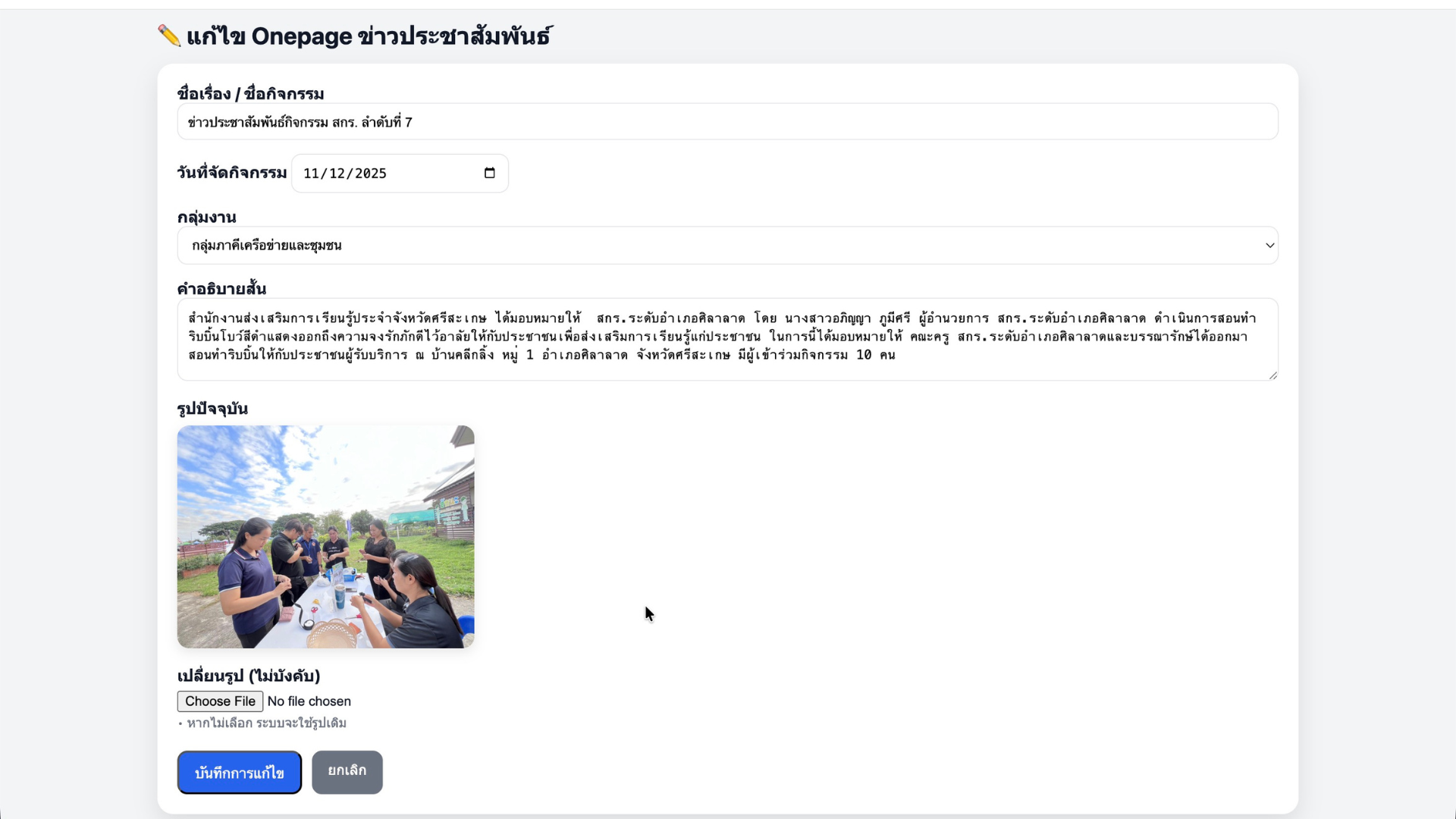Viewport: 1456px width, 819px height.
Task: Focus the ชื่อเรื่อง title input field
Action: point(726,122)
